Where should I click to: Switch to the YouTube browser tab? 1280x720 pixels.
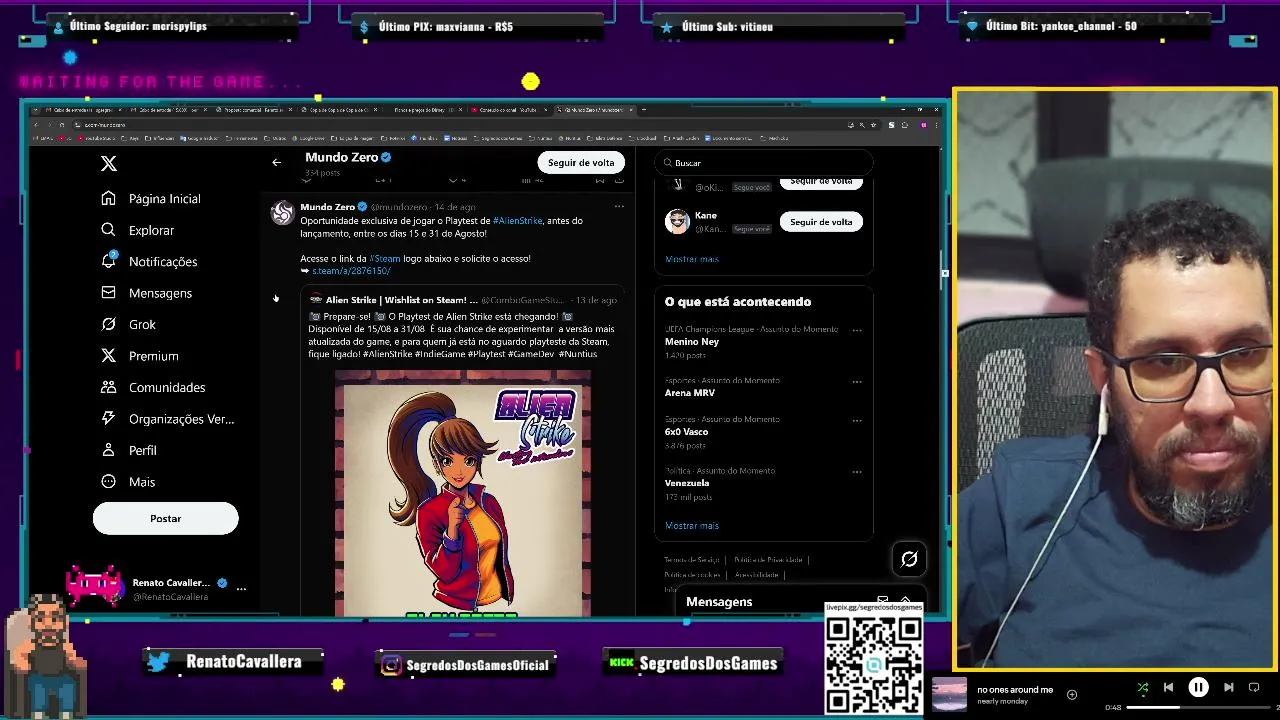509,110
